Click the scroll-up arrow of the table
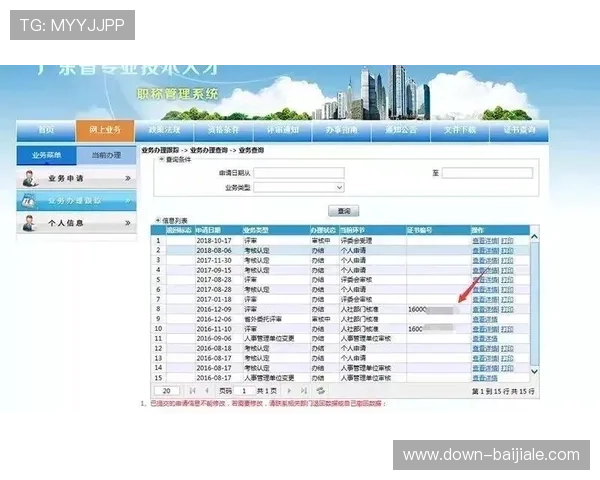600x480 pixels. click(535, 237)
